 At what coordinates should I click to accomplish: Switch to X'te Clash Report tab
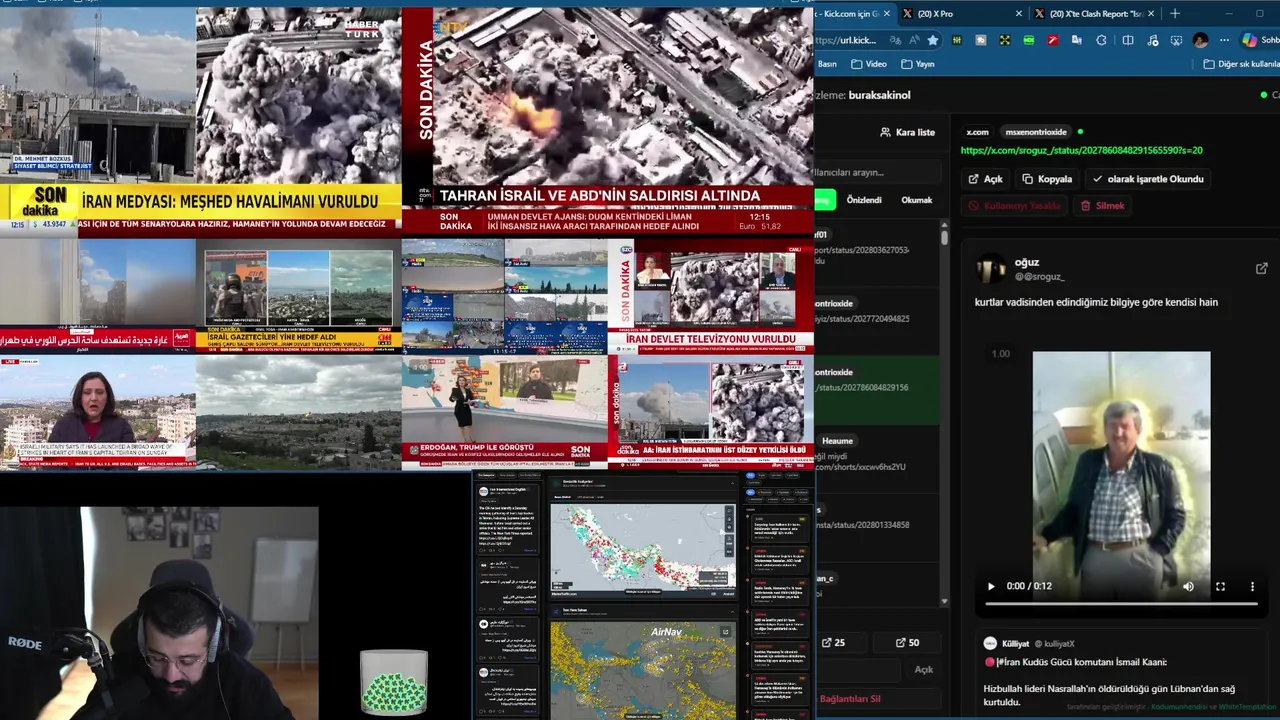point(1094,13)
